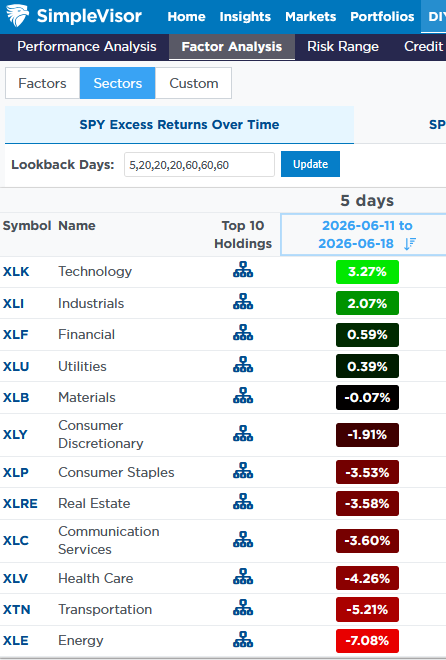The image size is (446, 660).
Task: Click the Technology sector name
Action: point(95,271)
